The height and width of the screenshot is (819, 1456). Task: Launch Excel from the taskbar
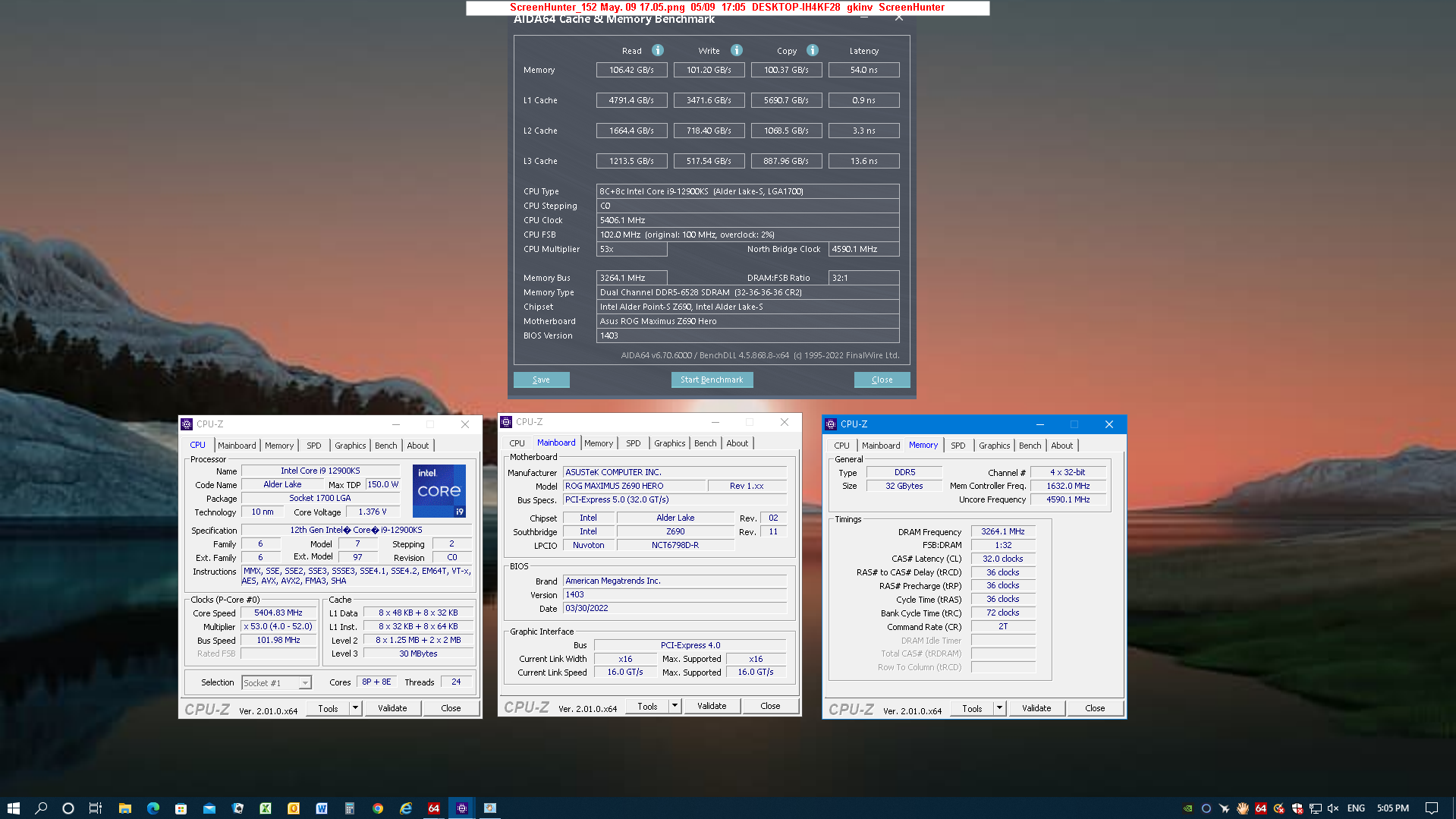tap(266, 808)
